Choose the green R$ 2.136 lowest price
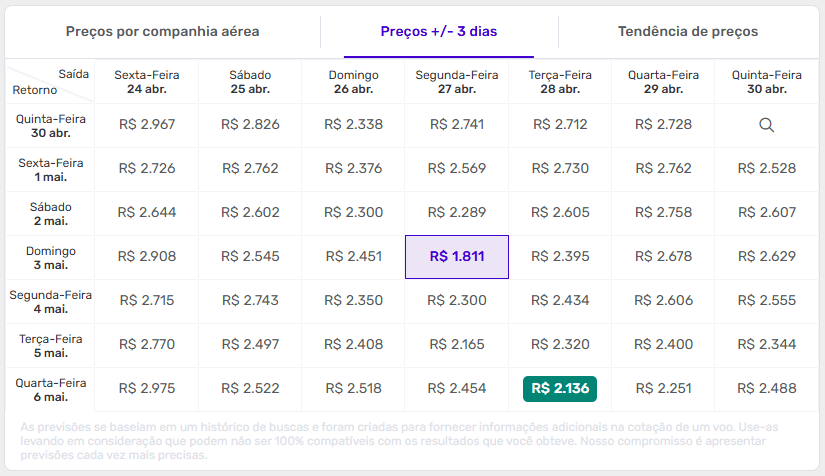 [559, 389]
